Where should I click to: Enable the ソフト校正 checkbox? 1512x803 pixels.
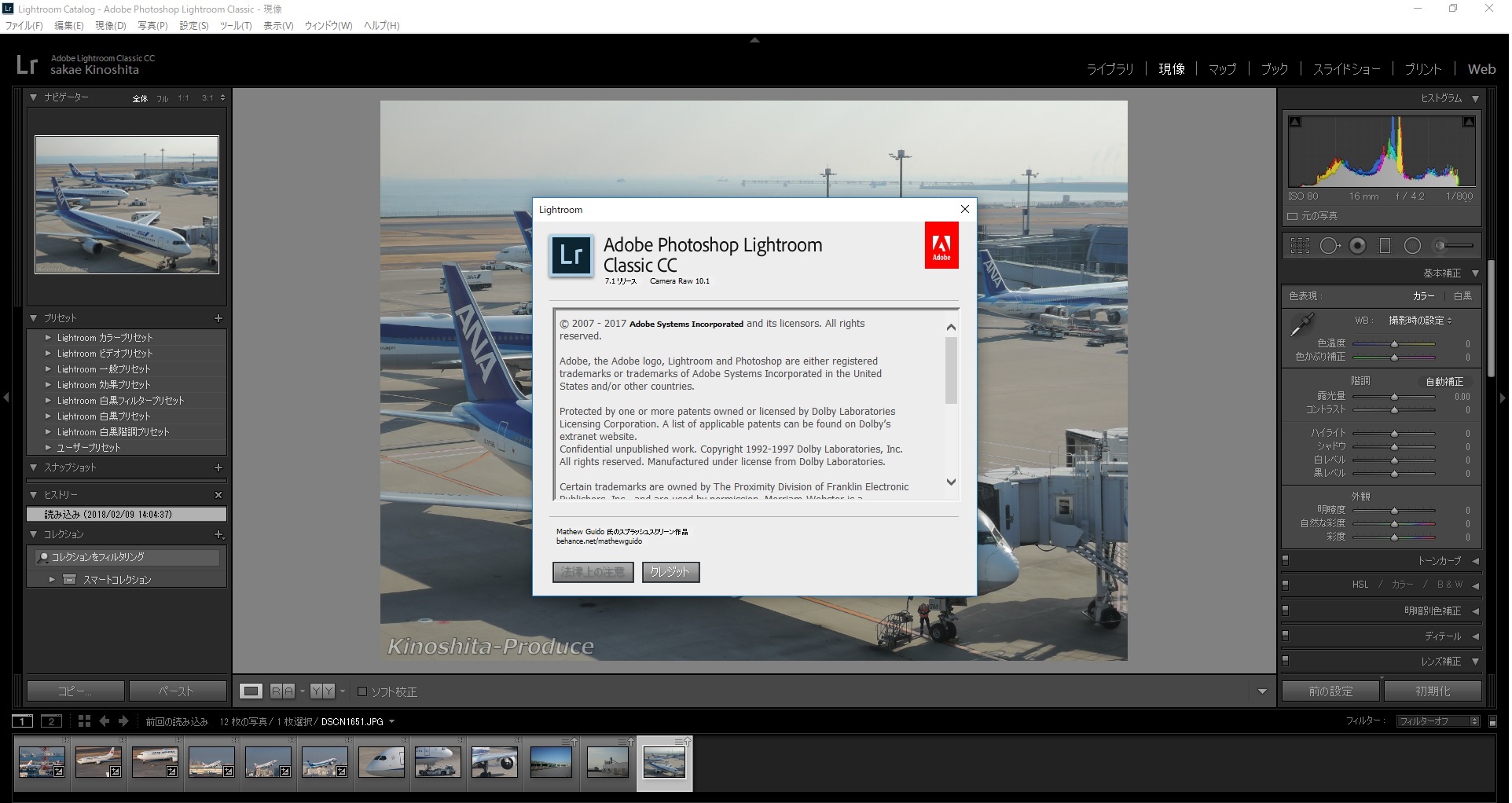(x=362, y=691)
